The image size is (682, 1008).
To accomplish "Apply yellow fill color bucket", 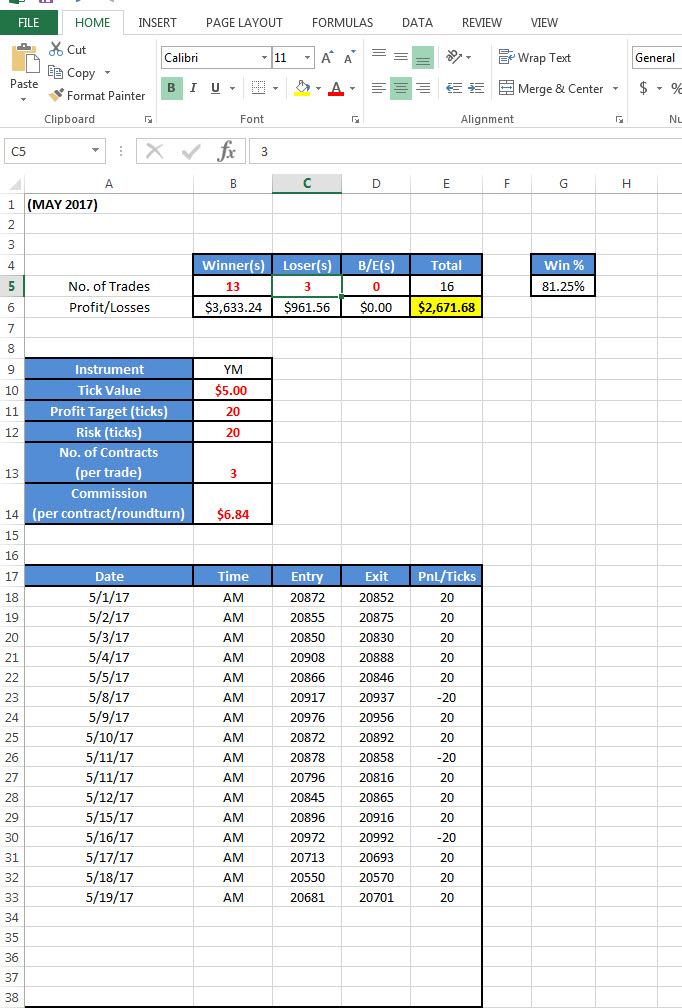I will click(302, 87).
